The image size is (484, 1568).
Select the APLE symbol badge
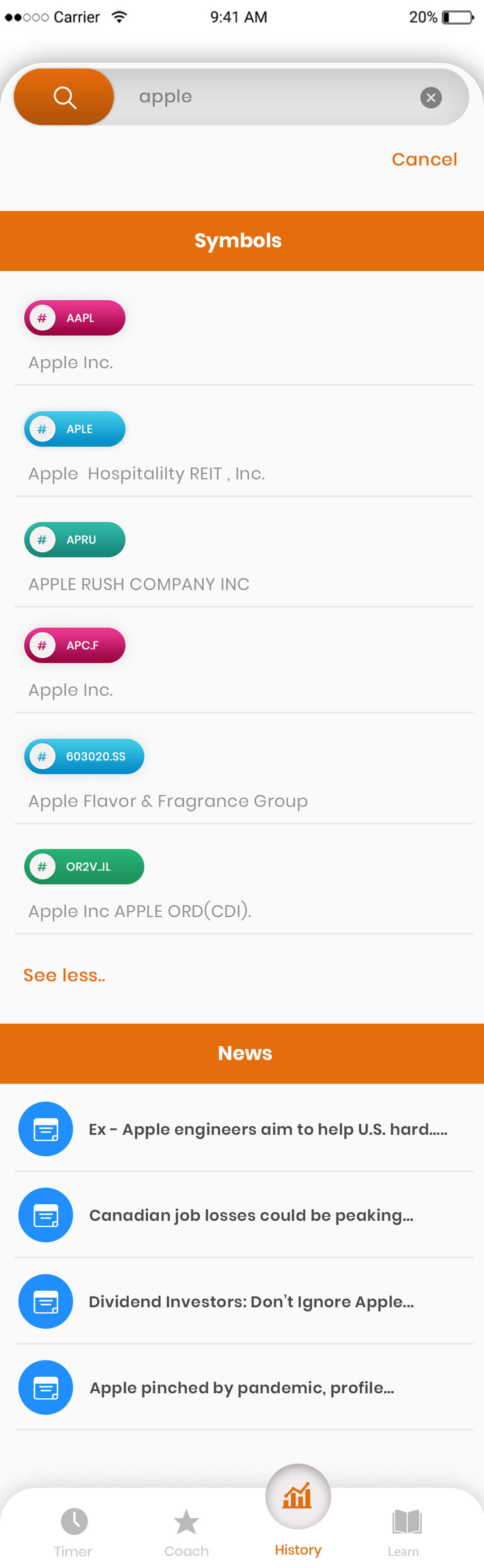(74, 429)
